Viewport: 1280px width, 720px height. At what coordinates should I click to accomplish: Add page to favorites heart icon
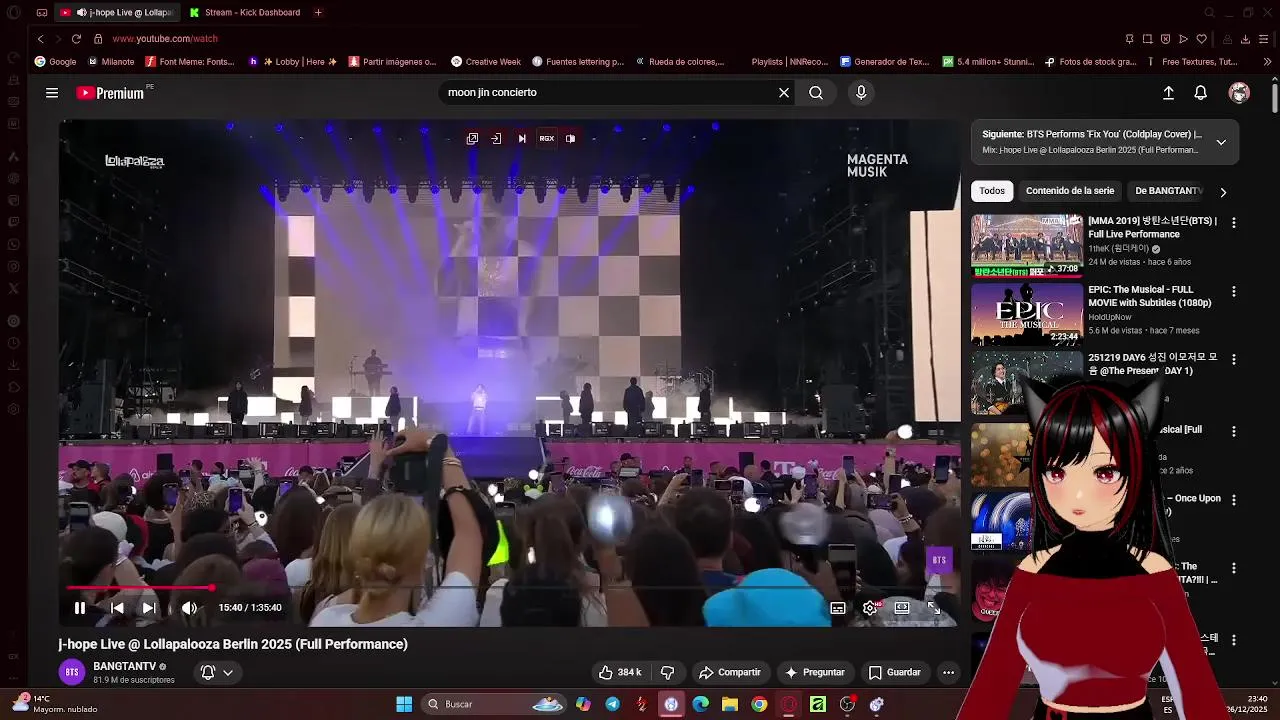1201,39
